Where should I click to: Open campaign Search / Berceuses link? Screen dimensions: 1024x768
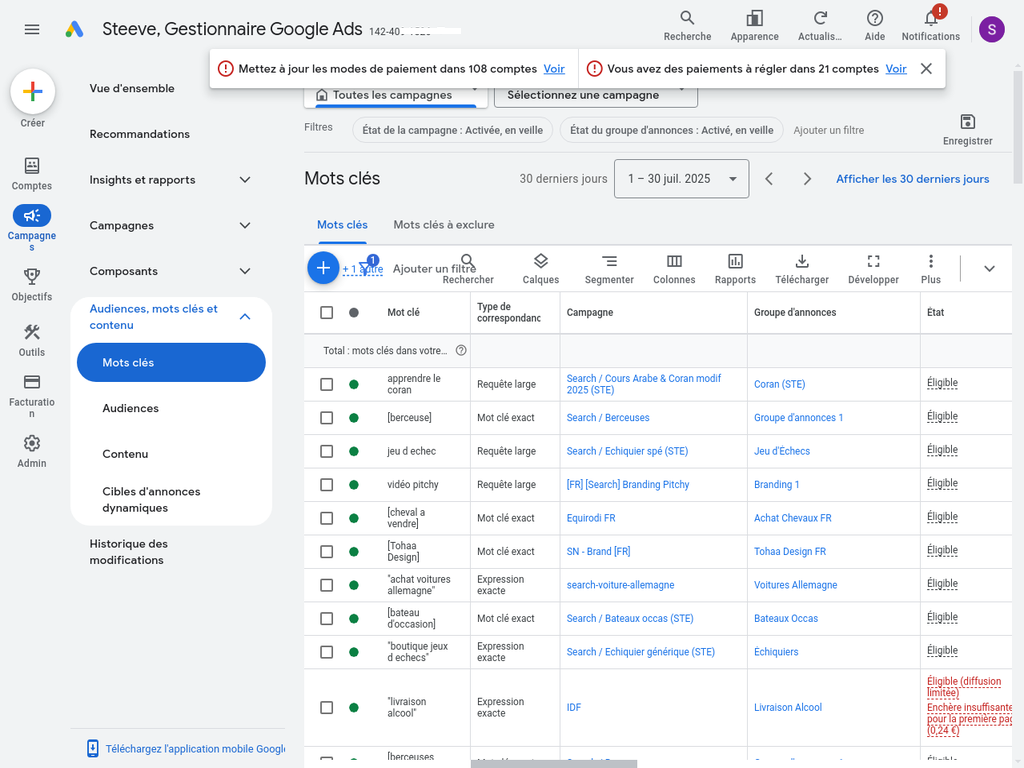coord(608,418)
